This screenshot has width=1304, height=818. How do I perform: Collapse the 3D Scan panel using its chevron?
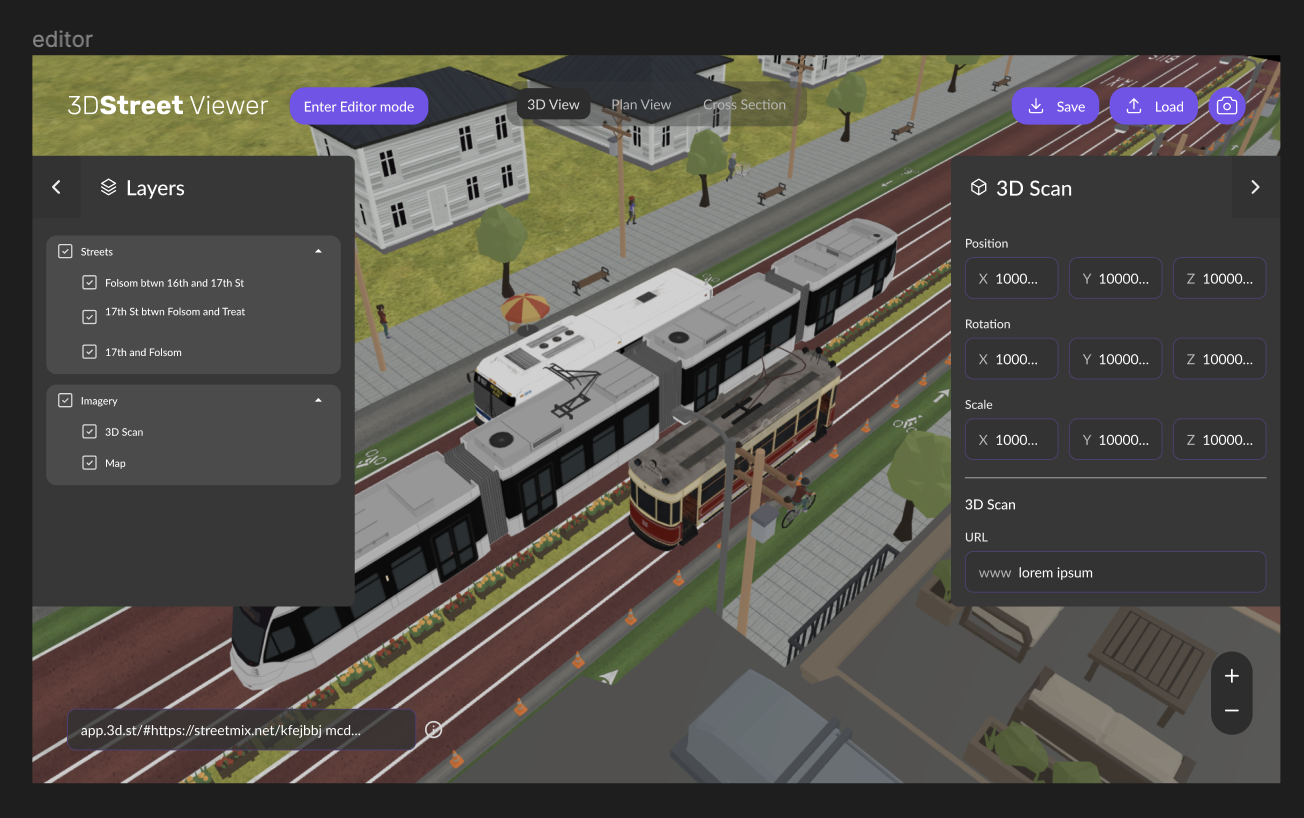tap(1256, 187)
